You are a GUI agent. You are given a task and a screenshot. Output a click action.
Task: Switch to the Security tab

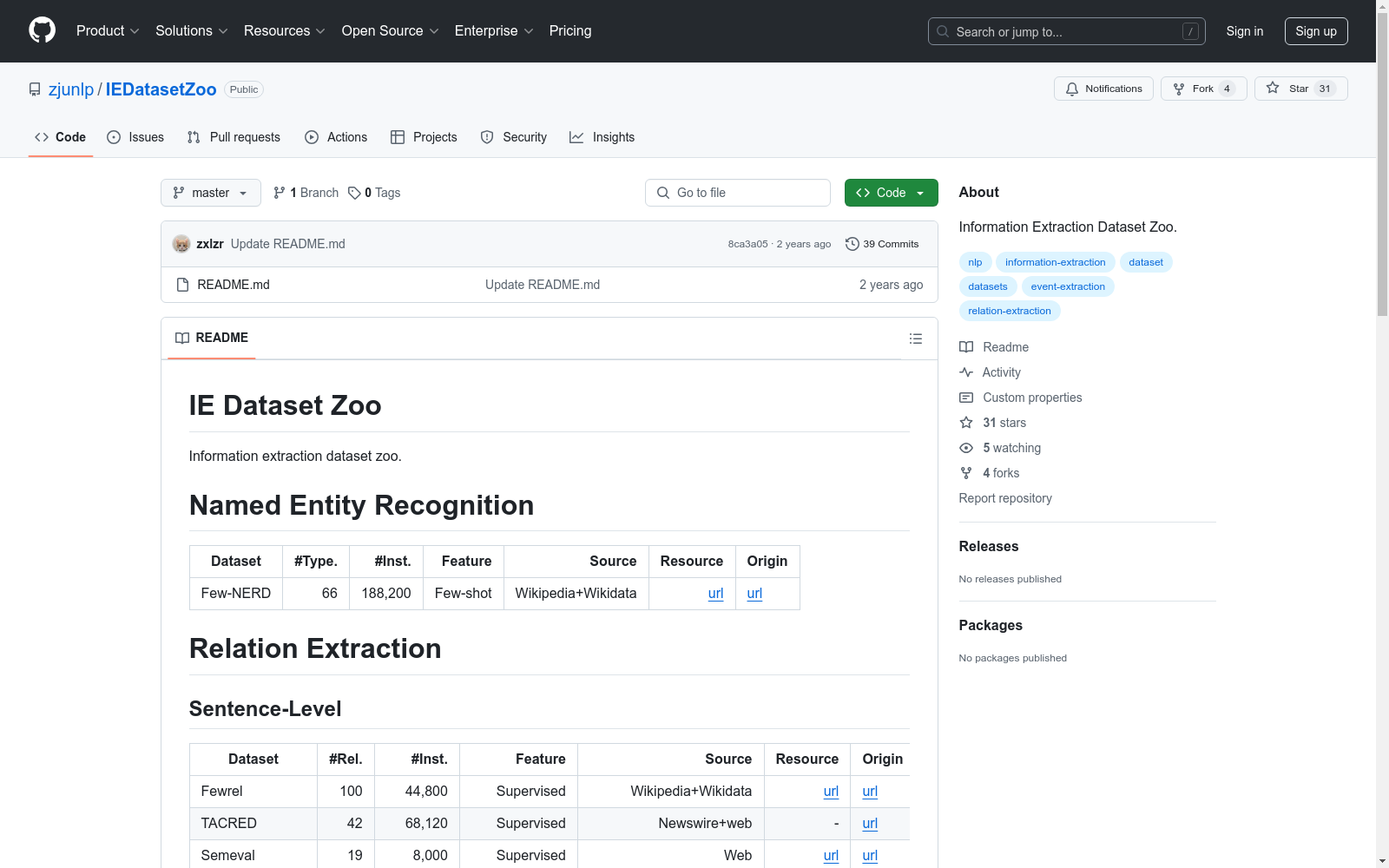point(514,137)
